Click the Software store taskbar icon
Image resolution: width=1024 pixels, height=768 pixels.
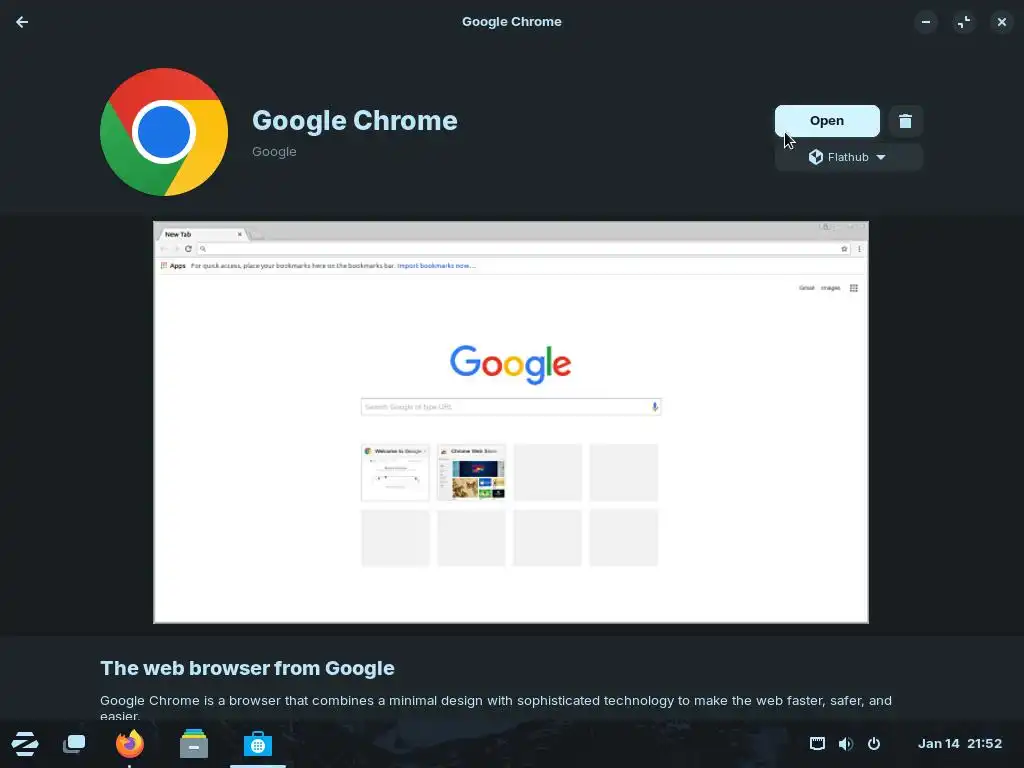[257, 744]
